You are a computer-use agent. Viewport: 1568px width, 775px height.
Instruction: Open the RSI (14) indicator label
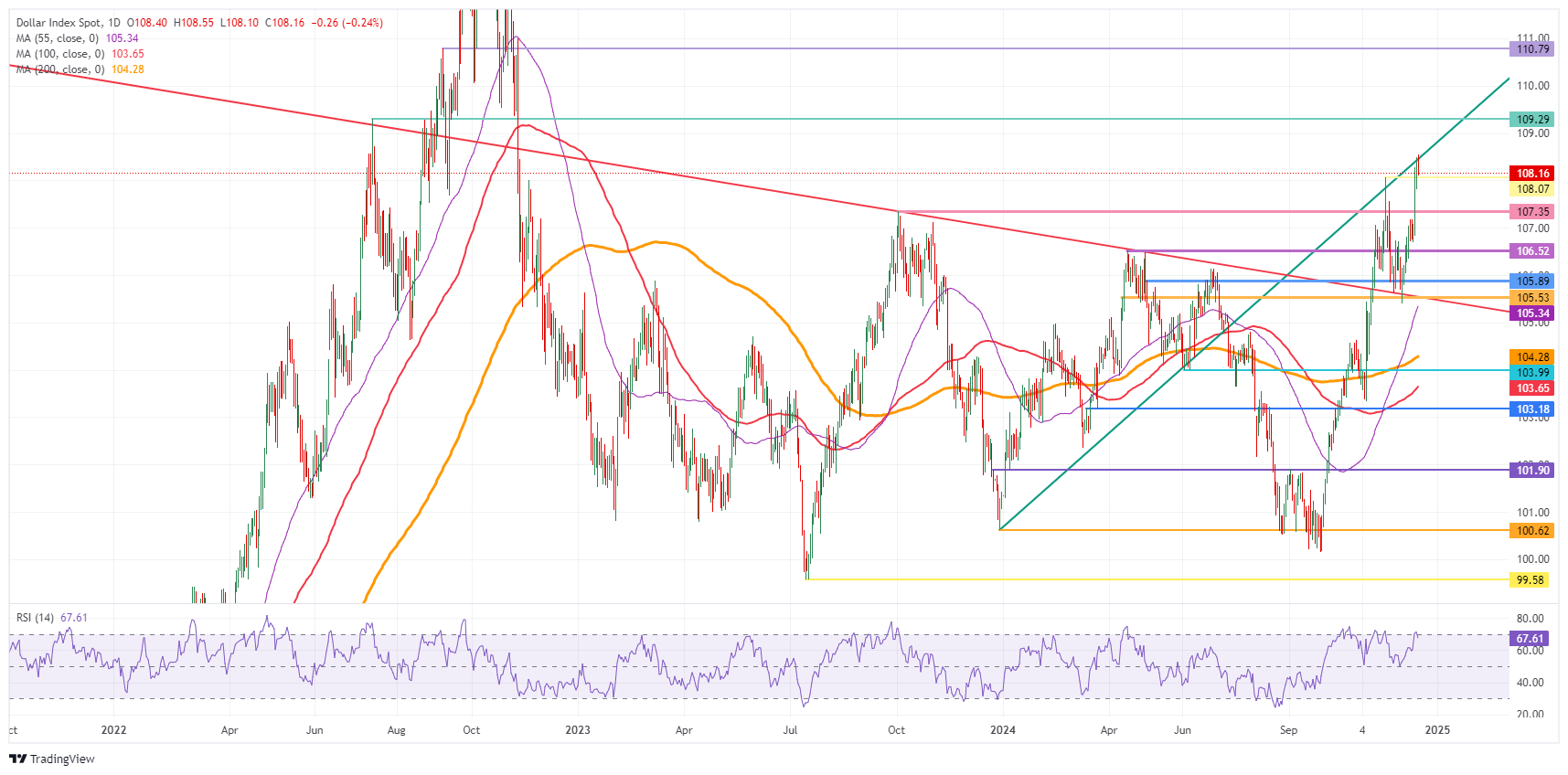tap(36, 618)
